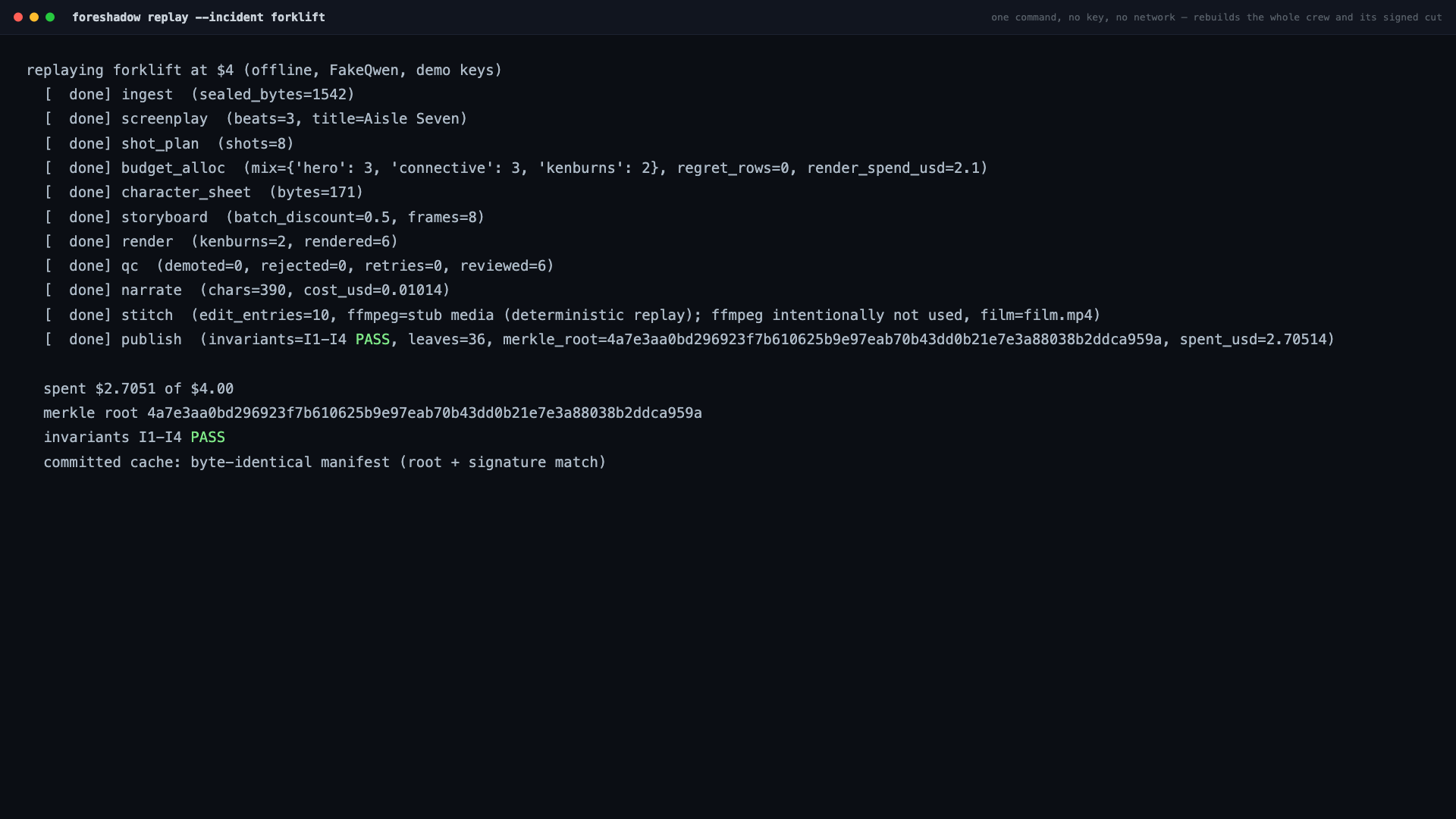Click the render step line
The width and height of the screenshot is (1456, 819).
click(x=221, y=241)
